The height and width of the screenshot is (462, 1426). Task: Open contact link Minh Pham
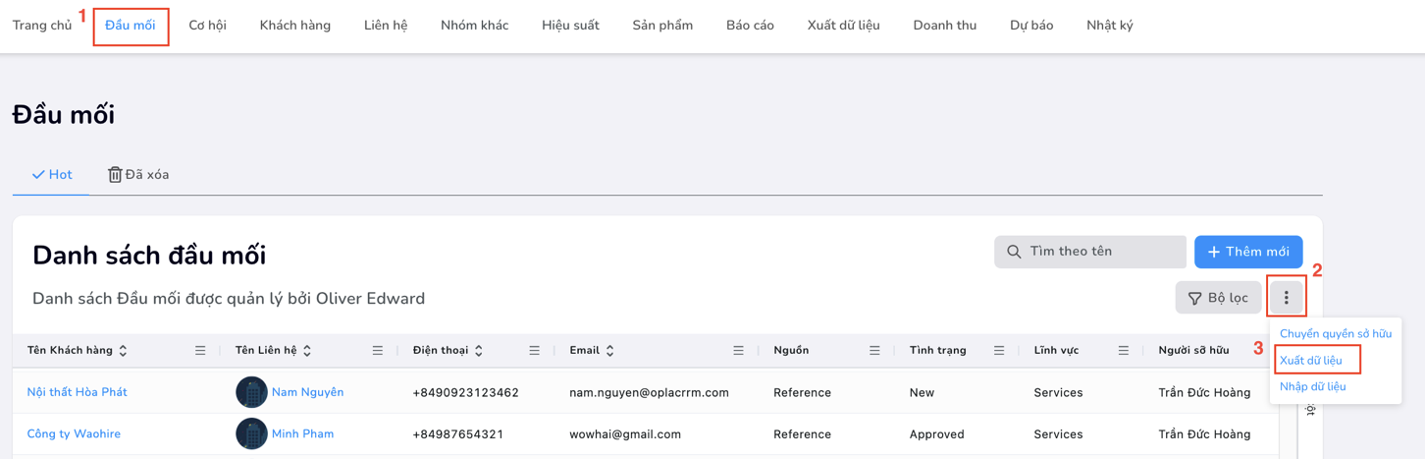[x=303, y=434]
